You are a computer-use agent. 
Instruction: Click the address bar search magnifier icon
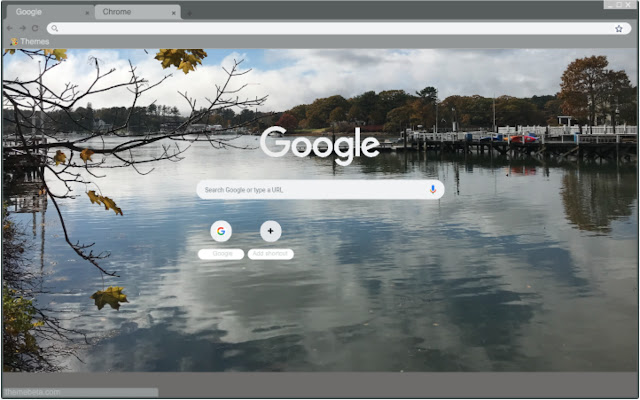click(55, 28)
